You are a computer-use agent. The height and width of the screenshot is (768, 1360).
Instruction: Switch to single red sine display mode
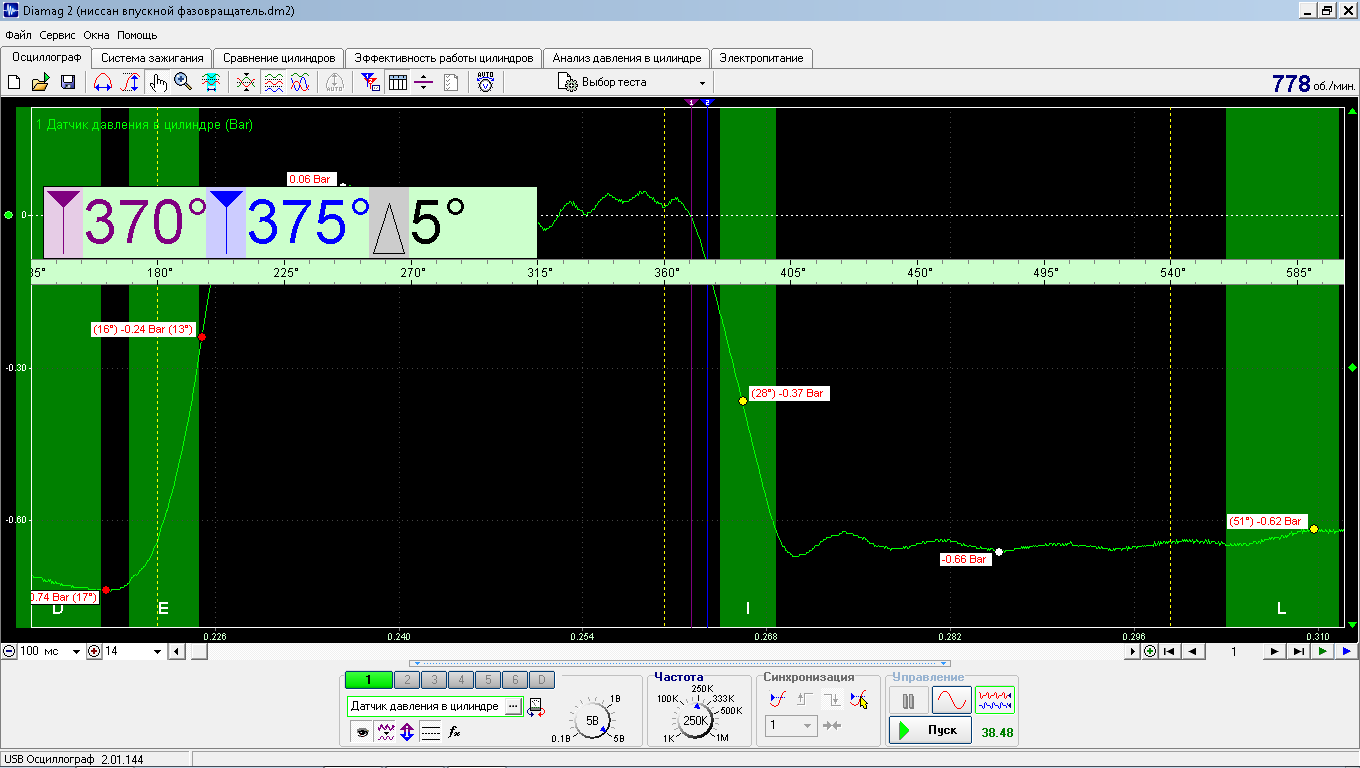coord(952,700)
